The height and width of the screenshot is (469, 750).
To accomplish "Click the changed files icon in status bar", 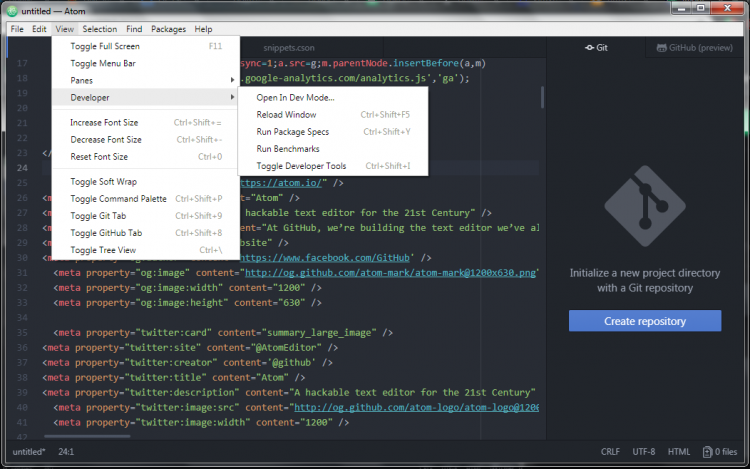I will (707, 452).
